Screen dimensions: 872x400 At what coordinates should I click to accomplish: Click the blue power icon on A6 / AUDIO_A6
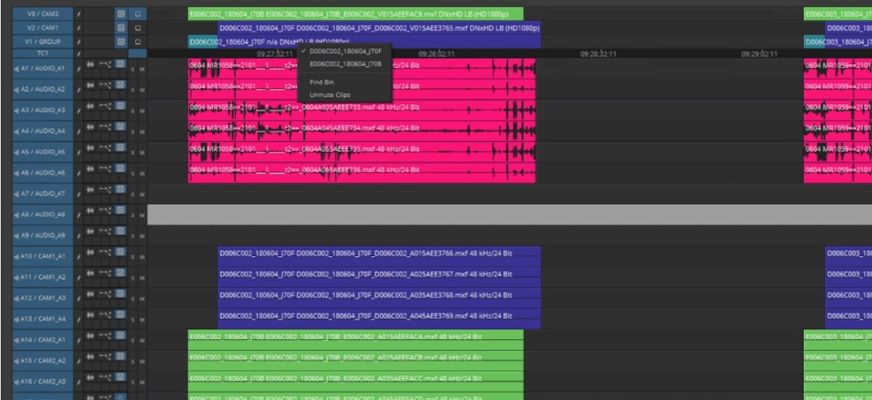click(120, 173)
